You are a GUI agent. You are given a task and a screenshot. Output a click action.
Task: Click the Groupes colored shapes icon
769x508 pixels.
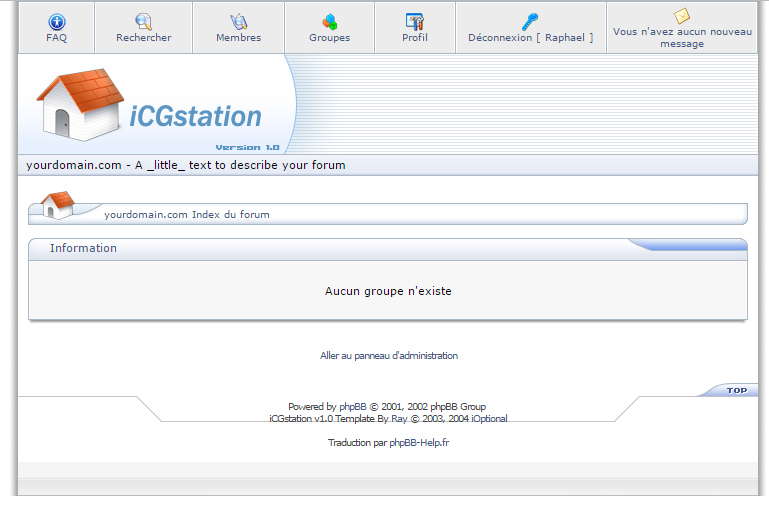pos(330,22)
